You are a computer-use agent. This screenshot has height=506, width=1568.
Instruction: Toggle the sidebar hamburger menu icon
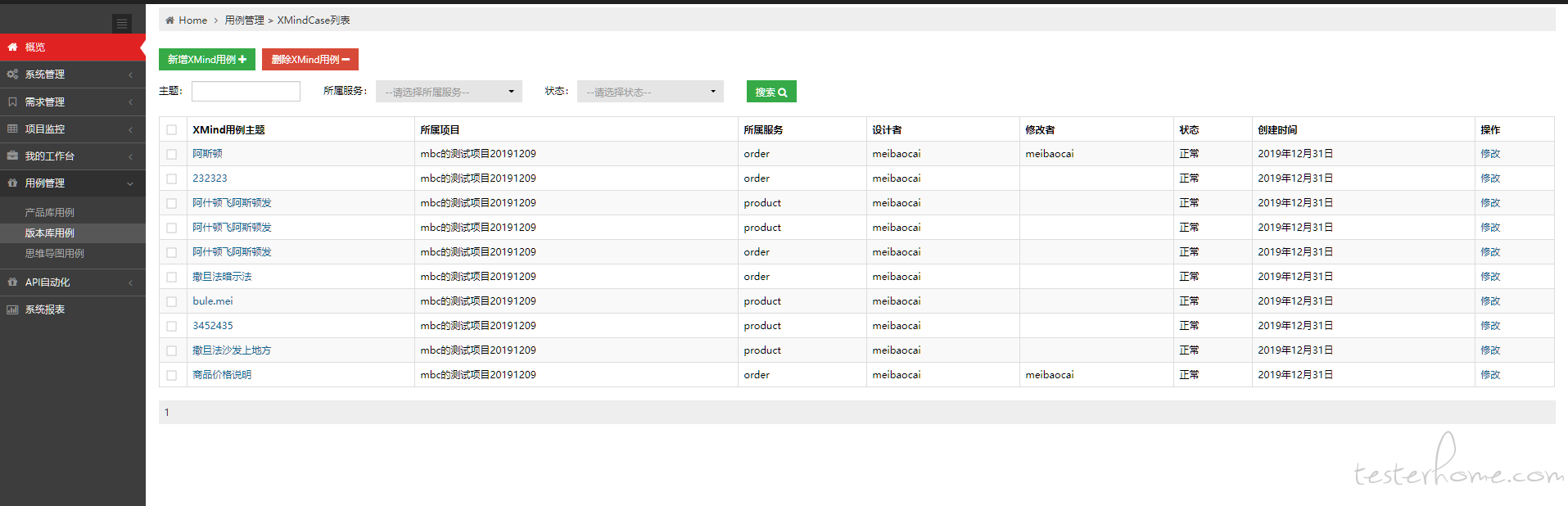pos(122,24)
